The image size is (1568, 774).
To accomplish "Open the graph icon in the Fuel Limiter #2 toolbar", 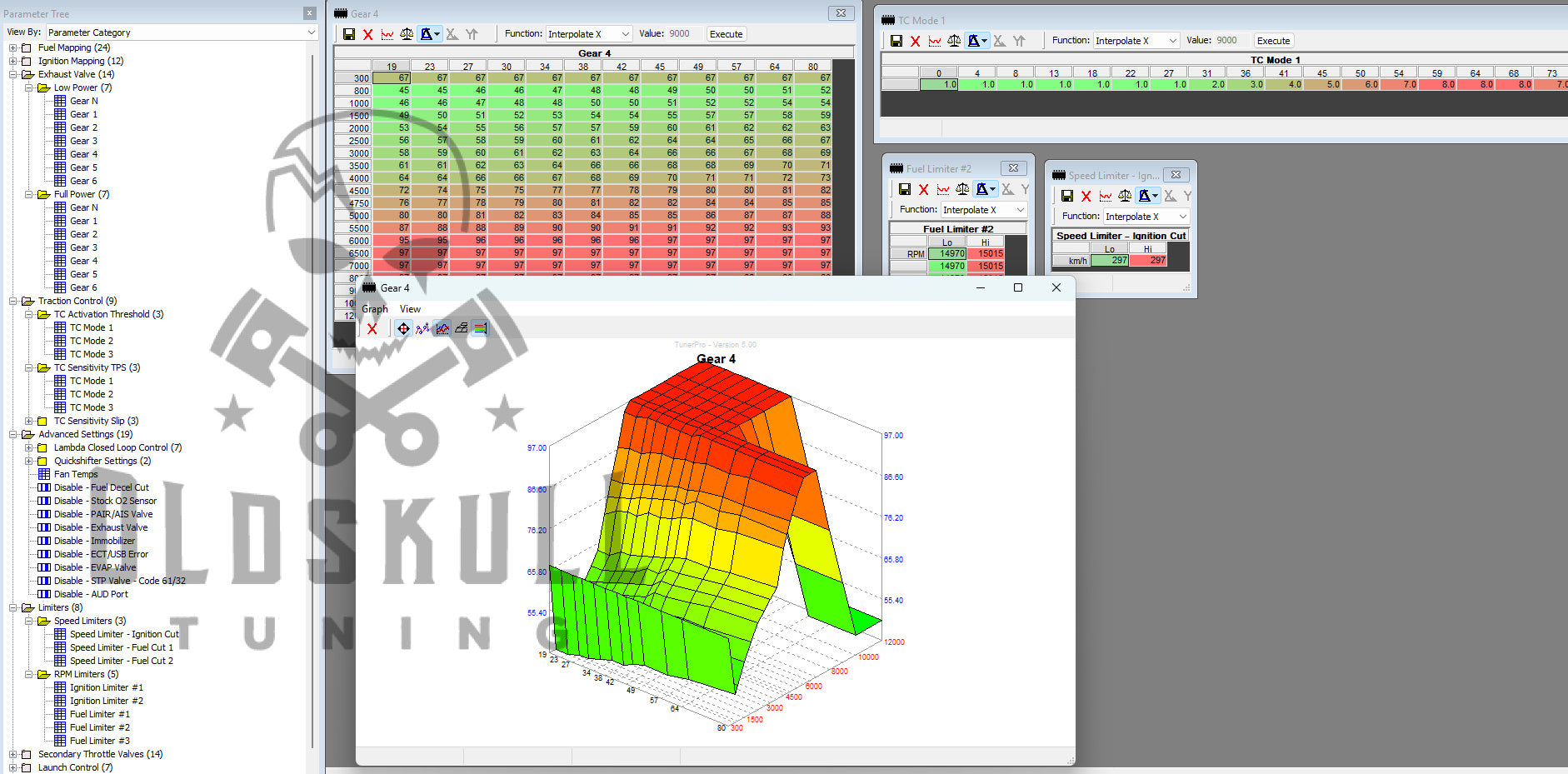I will (943, 189).
